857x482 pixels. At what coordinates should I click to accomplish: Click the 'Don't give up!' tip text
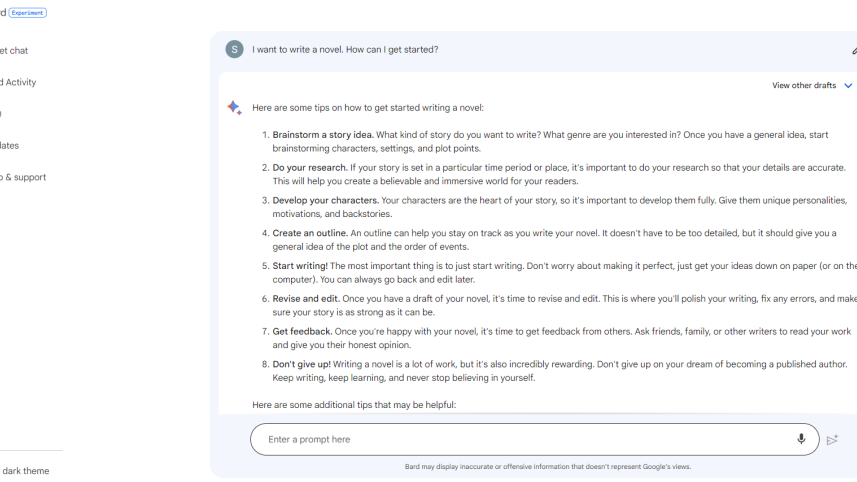point(300,364)
